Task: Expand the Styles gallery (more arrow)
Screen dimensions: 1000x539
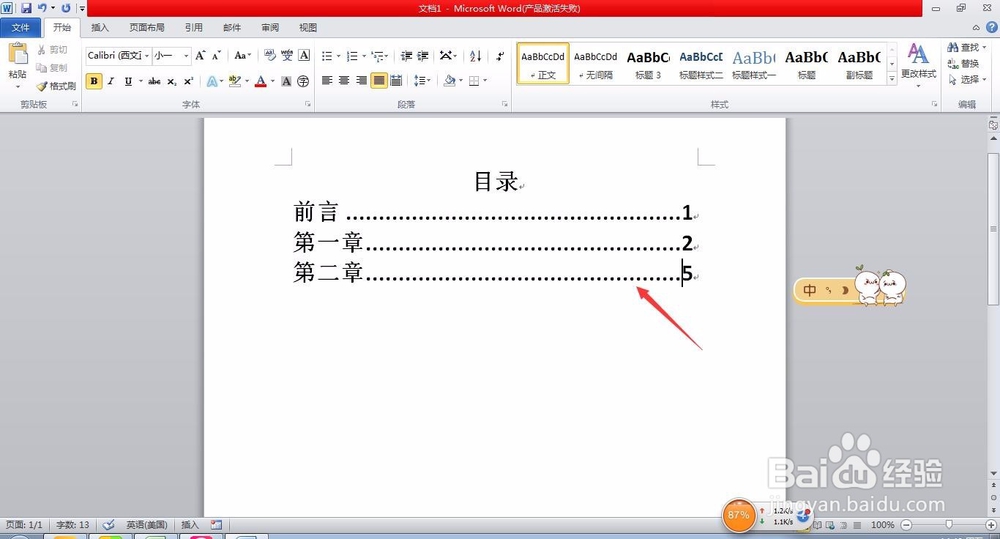Action: (892, 78)
